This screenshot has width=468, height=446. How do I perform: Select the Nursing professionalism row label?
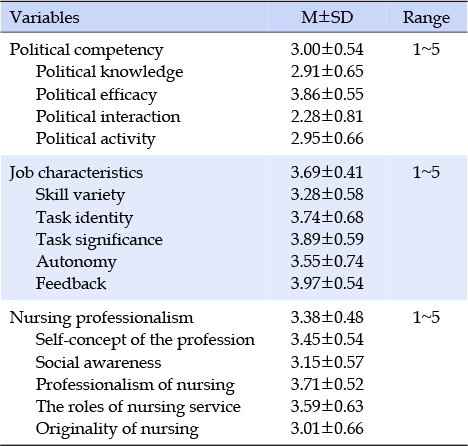tap(101, 318)
